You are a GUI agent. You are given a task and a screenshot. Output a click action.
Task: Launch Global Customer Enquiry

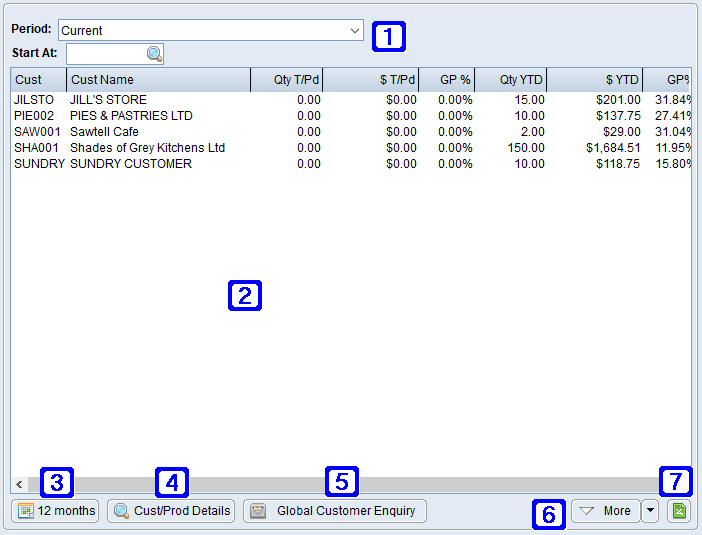click(335, 511)
